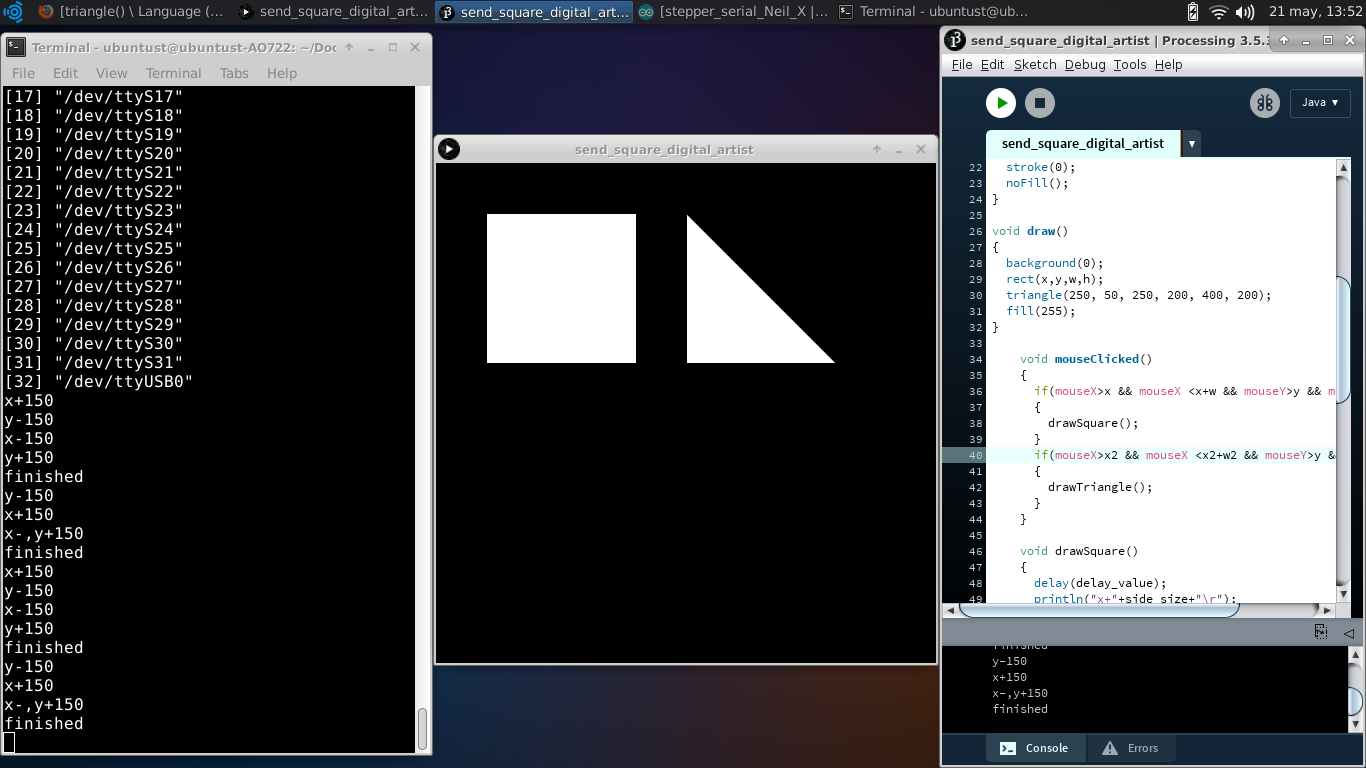Click the white square in the sketch window
Image resolution: width=1366 pixels, height=768 pixels.
pos(561,288)
